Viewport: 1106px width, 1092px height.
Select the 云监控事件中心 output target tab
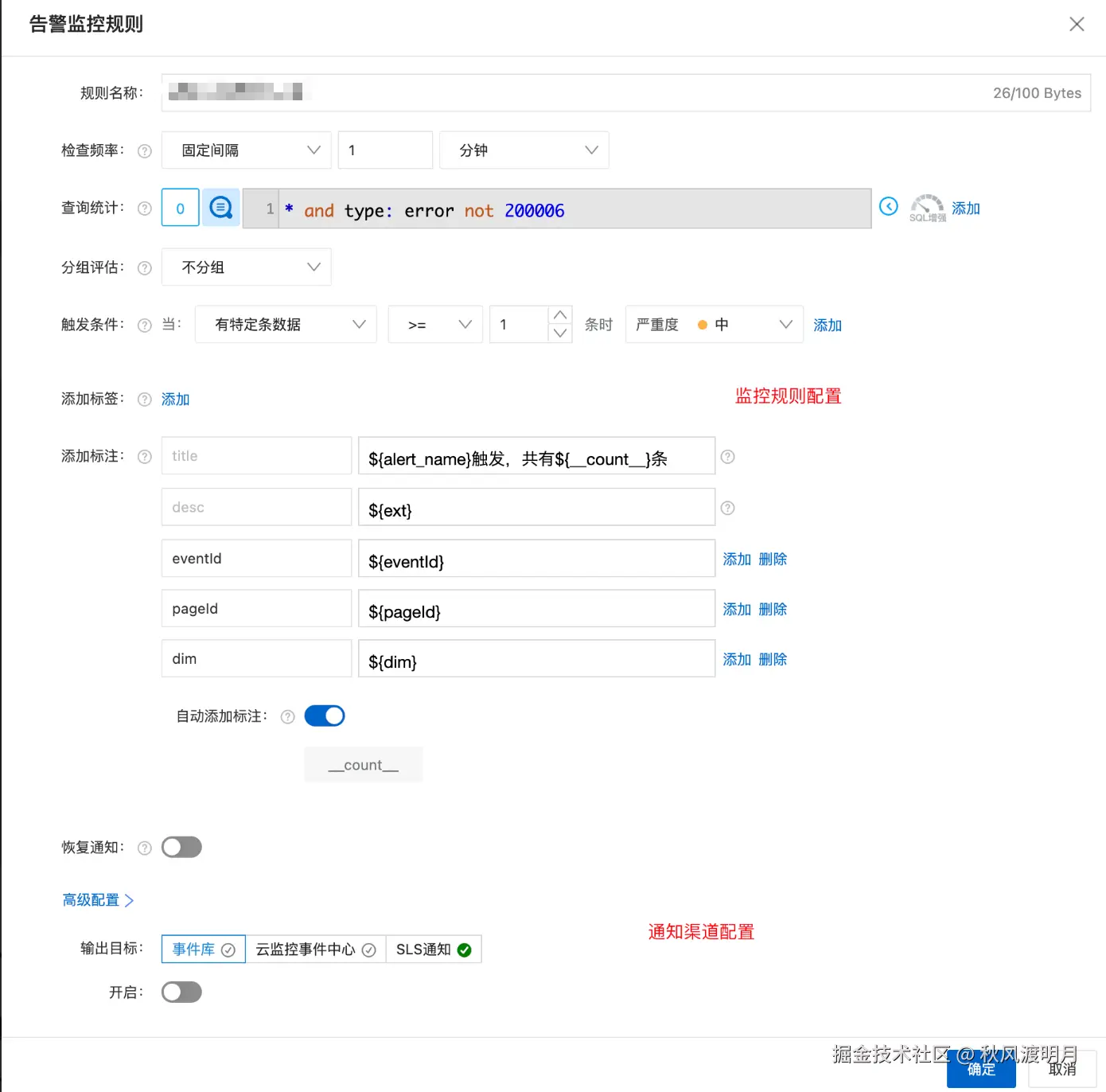(316, 950)
